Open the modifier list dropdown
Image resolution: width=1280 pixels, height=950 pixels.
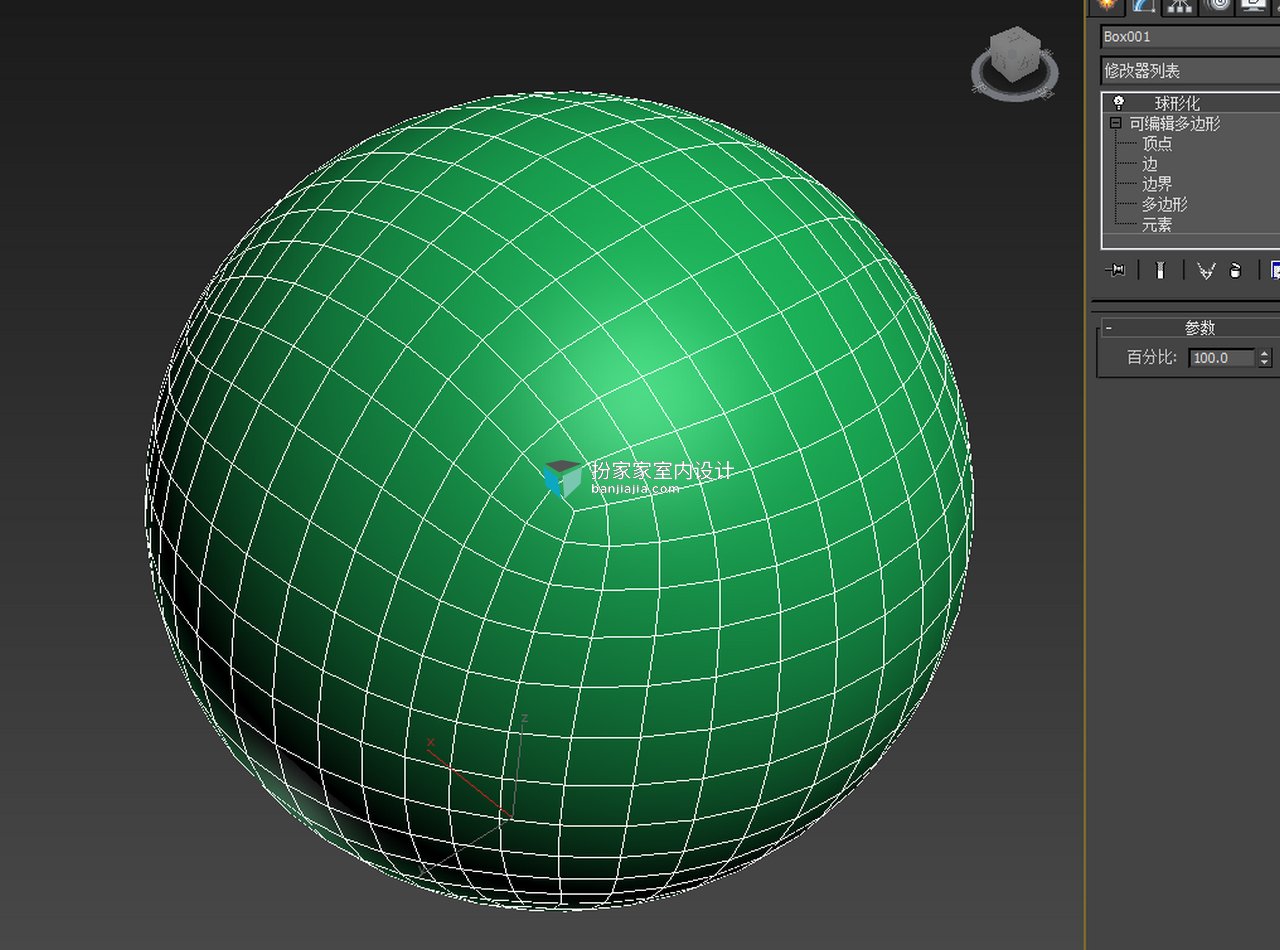click(1190, 71)
